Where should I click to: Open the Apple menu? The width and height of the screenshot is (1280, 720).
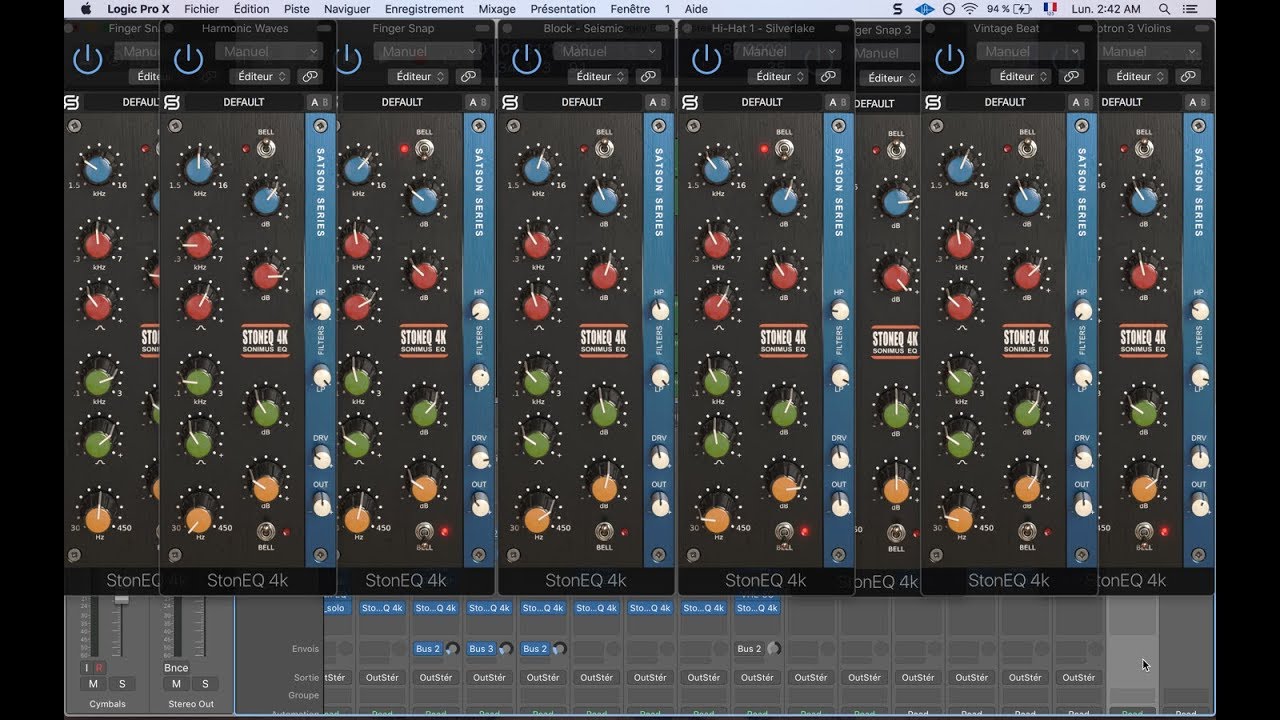coord(86,9)
